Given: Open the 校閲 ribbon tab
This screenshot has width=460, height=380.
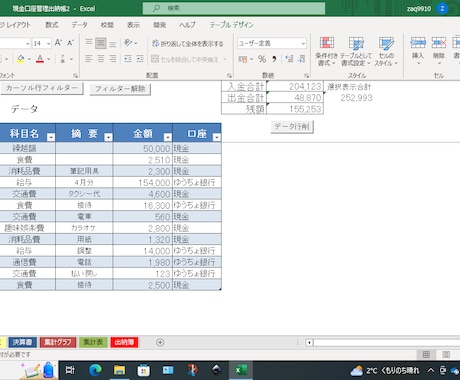Looking at the screenshot, I should point(107,25).
